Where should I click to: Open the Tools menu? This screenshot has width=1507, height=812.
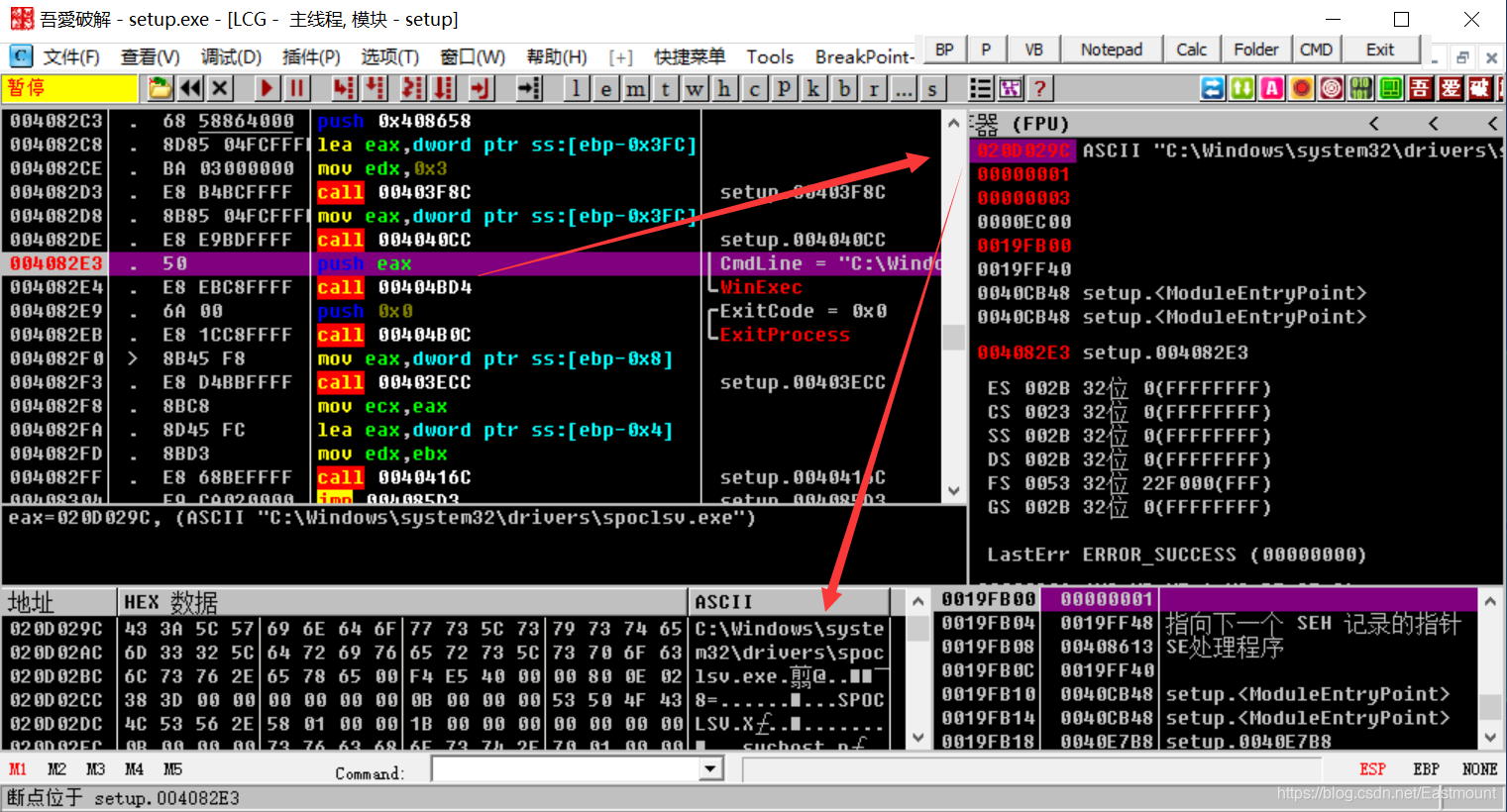770,57
